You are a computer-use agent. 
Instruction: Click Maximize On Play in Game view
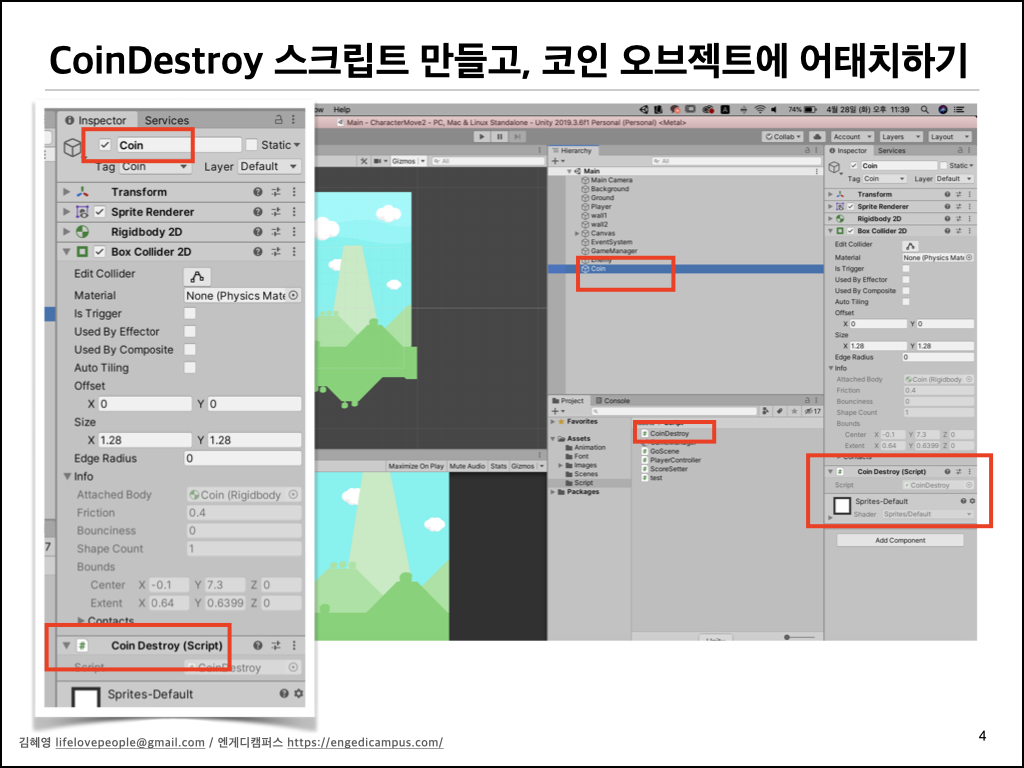point(416,466)
